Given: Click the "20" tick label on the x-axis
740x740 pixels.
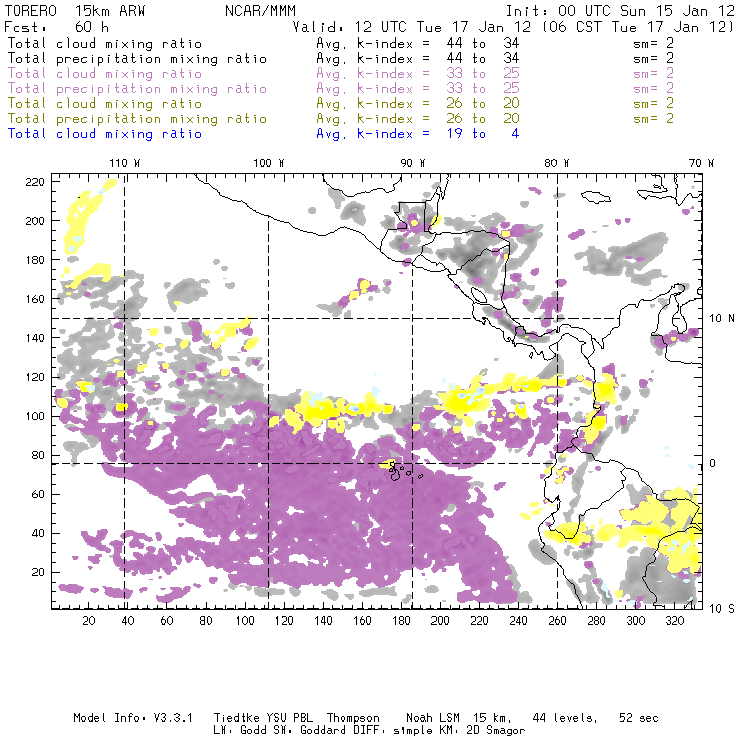Looking at the screenshot, I should 89,621.
